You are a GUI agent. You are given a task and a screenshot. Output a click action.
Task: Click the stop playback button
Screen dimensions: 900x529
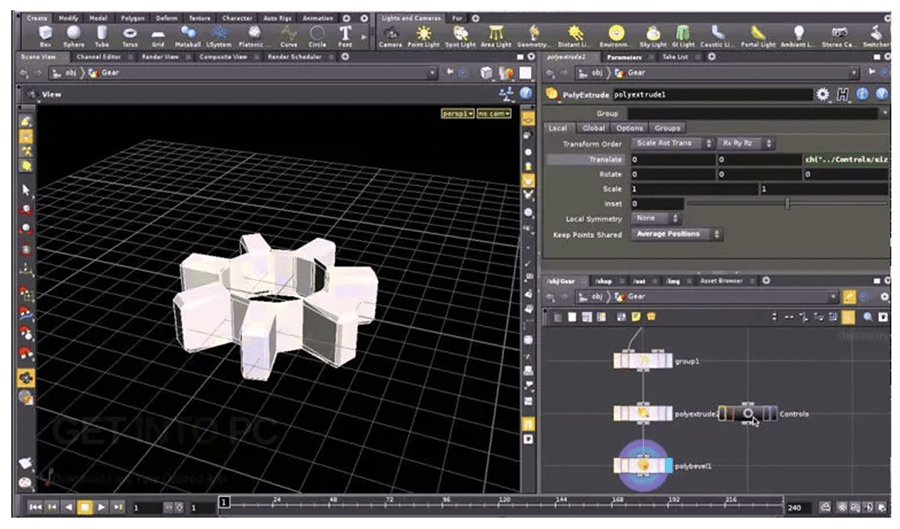click(x=85, y=507)
